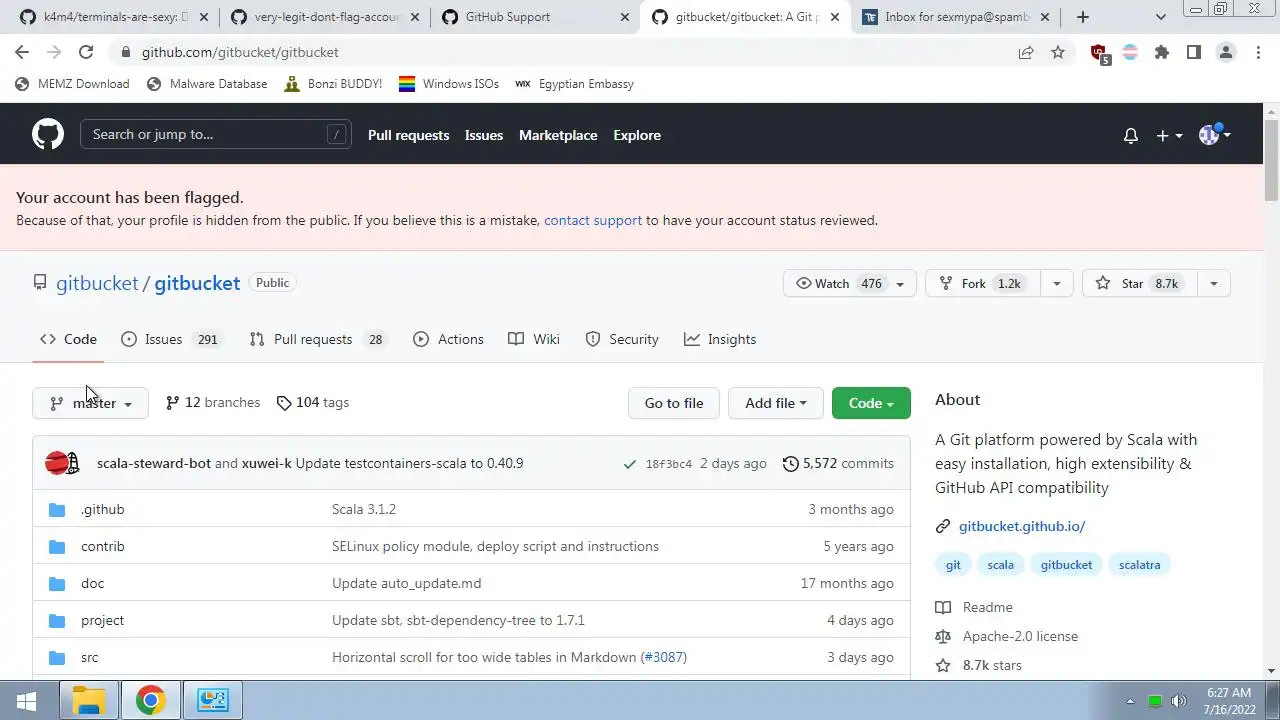Viewport: 1280px width, 720px height.
Task: Focus the Search or jump to field
Action: point(216,134)
